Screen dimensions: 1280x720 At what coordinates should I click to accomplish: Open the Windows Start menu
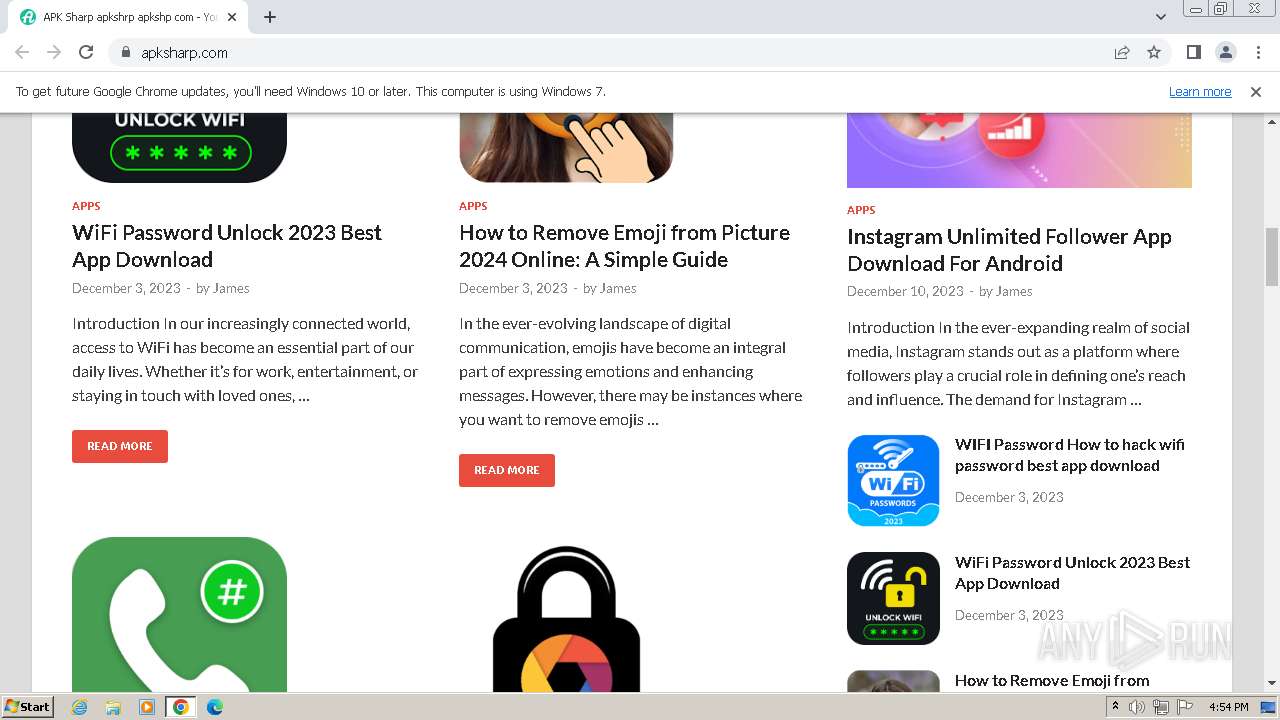(28, 706)
